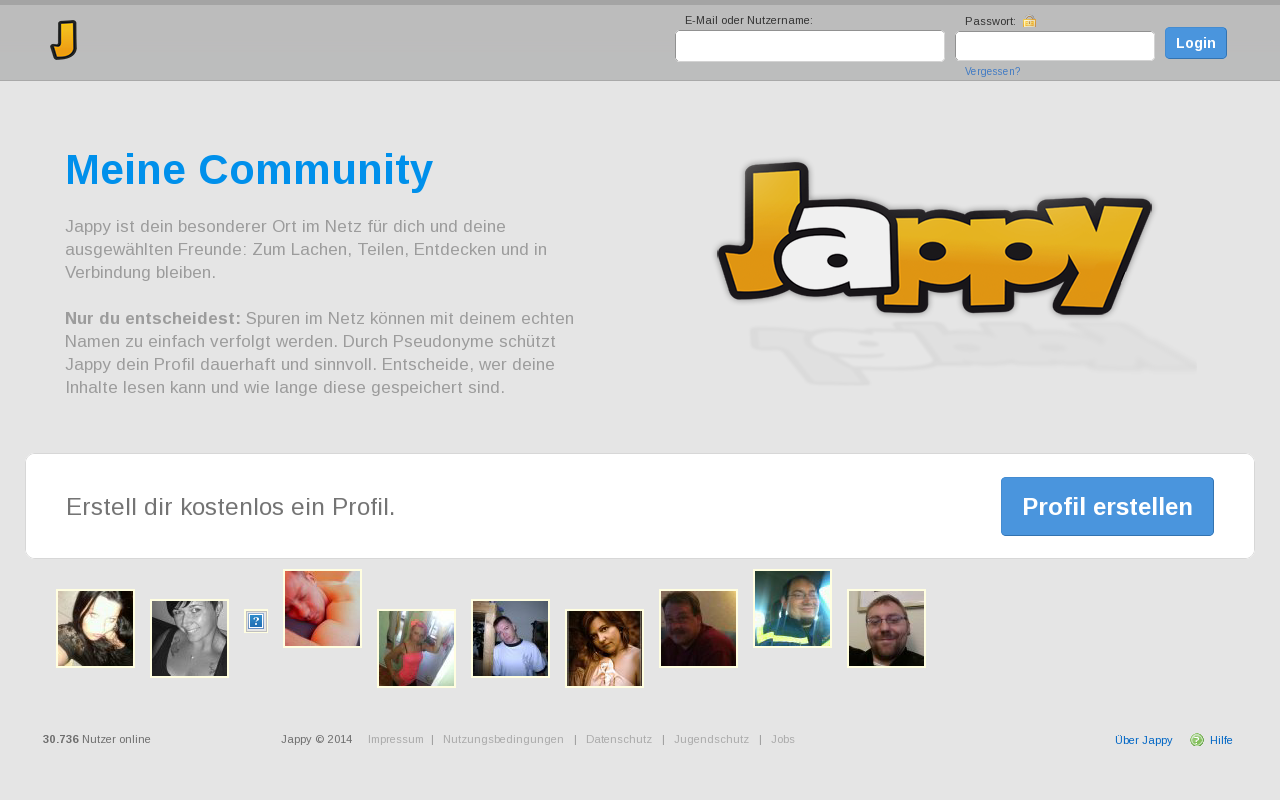Open the Nutzungsbedingungen link
Screen dimensions: 1280x800
503,739
